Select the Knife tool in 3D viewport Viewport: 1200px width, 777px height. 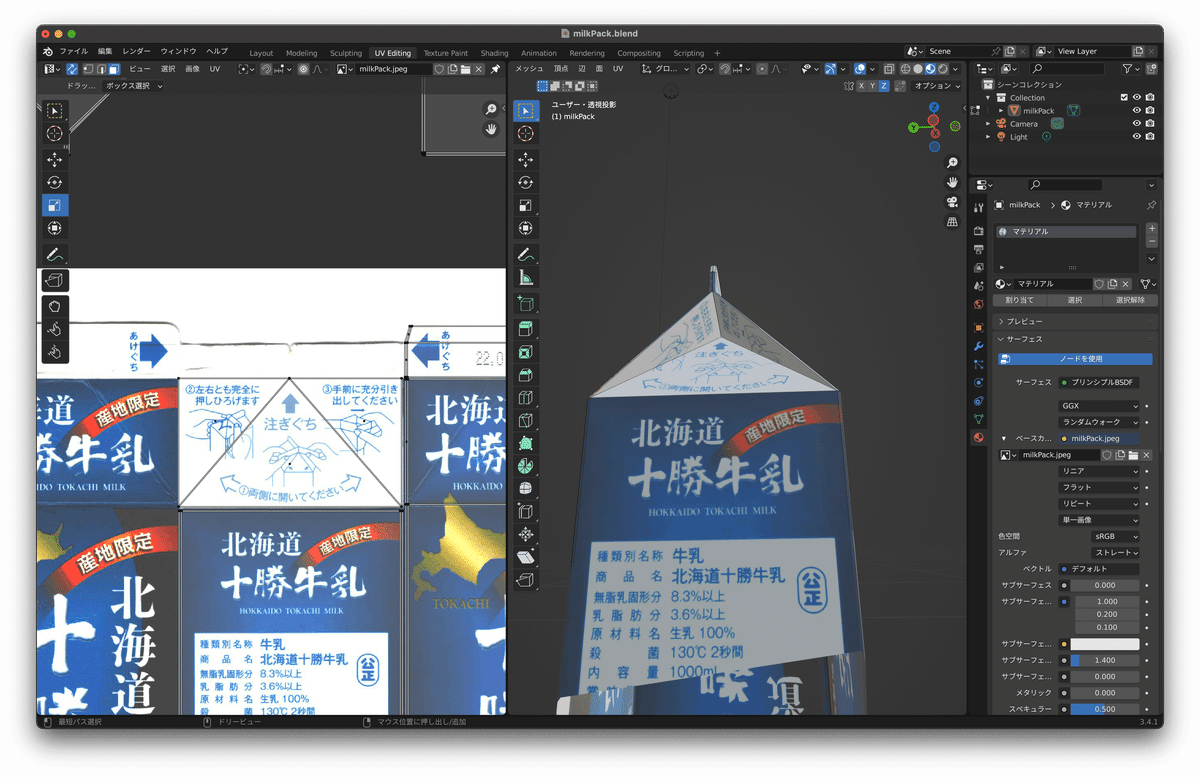pyautogui.click(x=526, y=420)
